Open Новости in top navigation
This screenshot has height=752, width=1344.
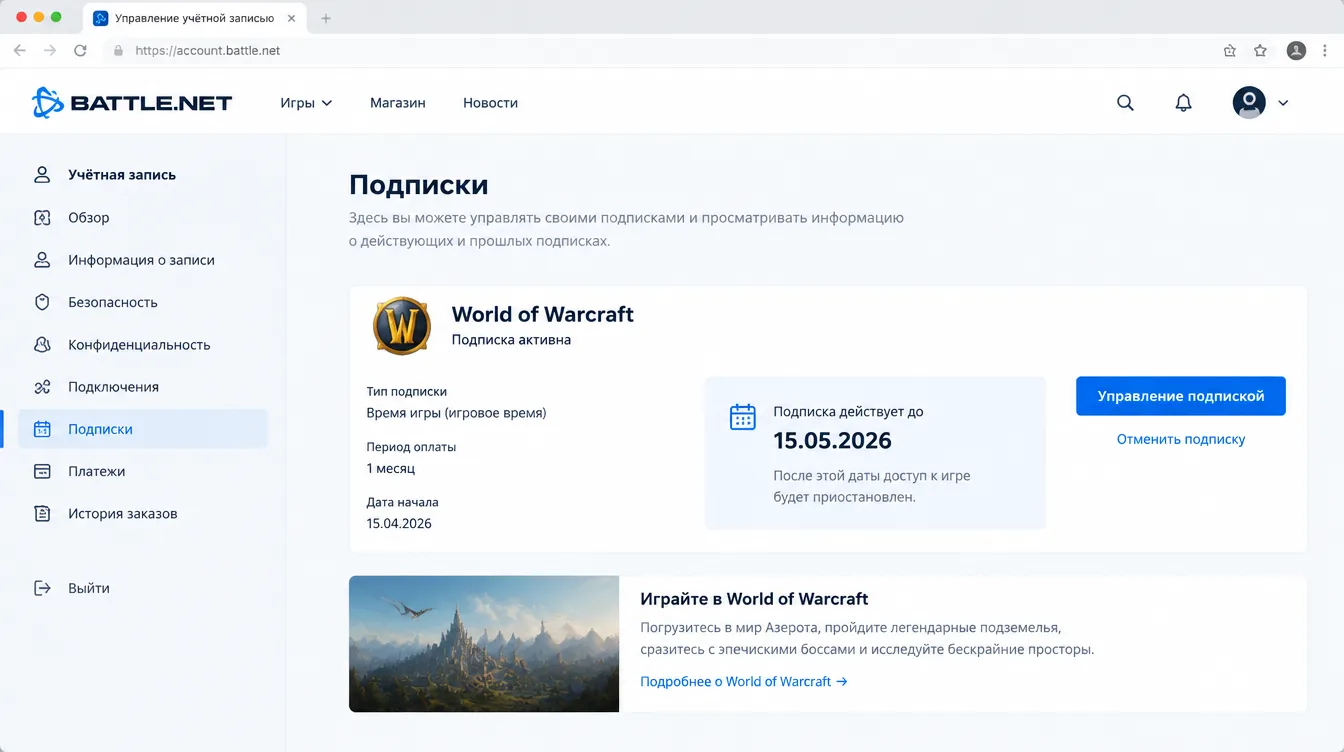point(490,102)
